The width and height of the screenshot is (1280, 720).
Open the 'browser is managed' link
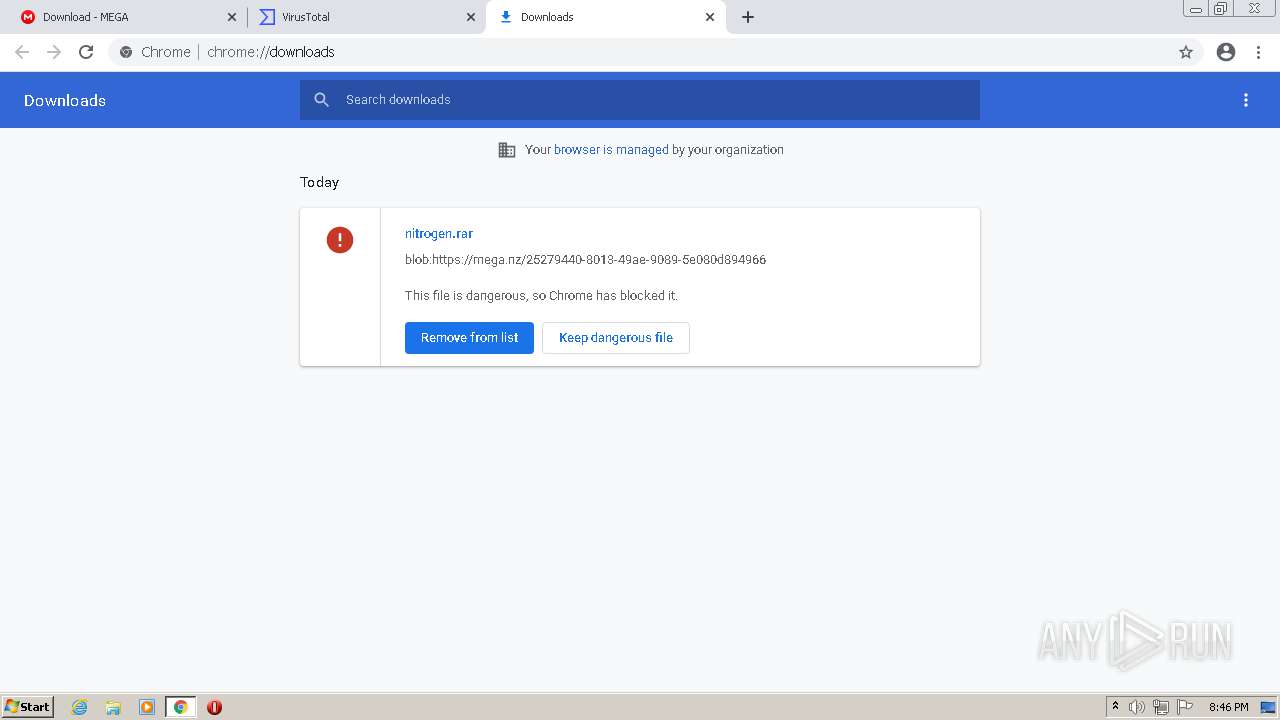tap(611, 150)
